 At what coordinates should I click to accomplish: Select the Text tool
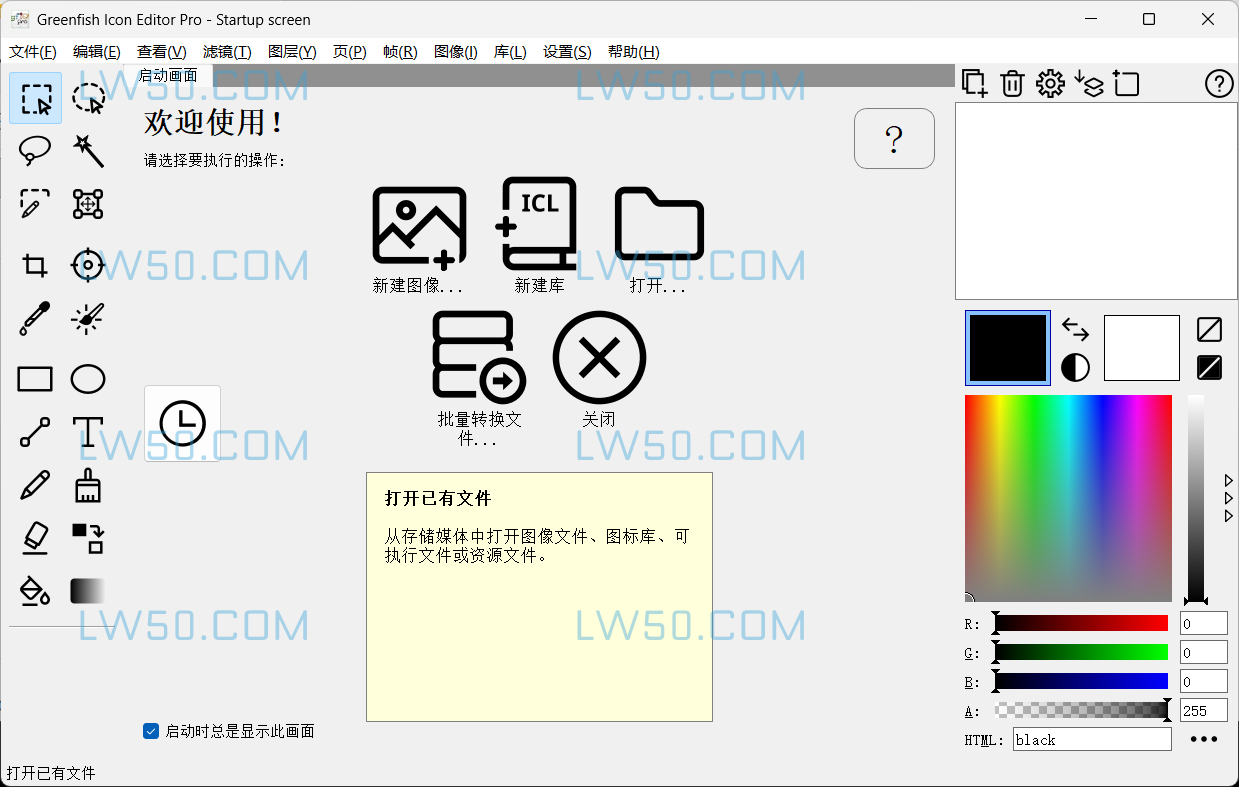[88, 432]
